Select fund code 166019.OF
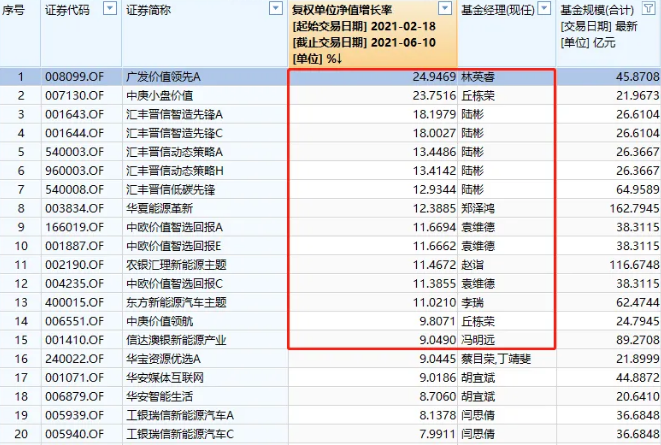The width and height of the screenshot is (661, 445). [74, 227]
